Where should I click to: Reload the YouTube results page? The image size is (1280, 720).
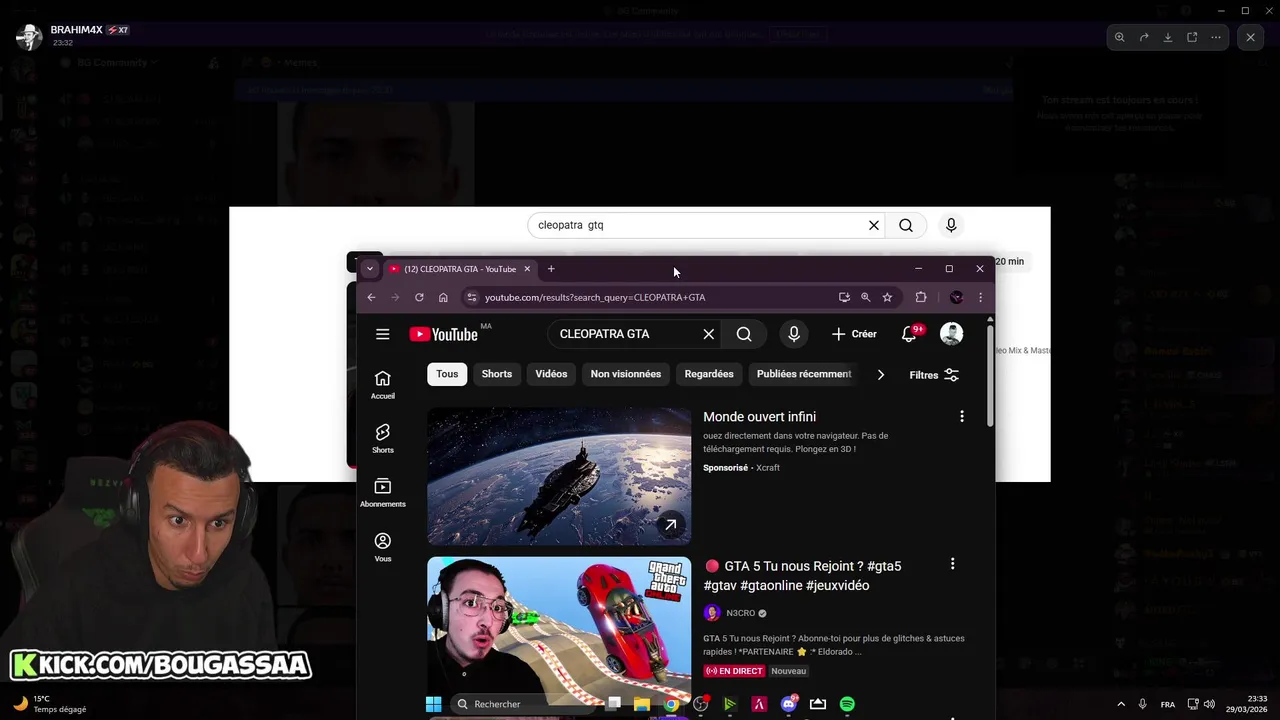click(x=419, y=297)
